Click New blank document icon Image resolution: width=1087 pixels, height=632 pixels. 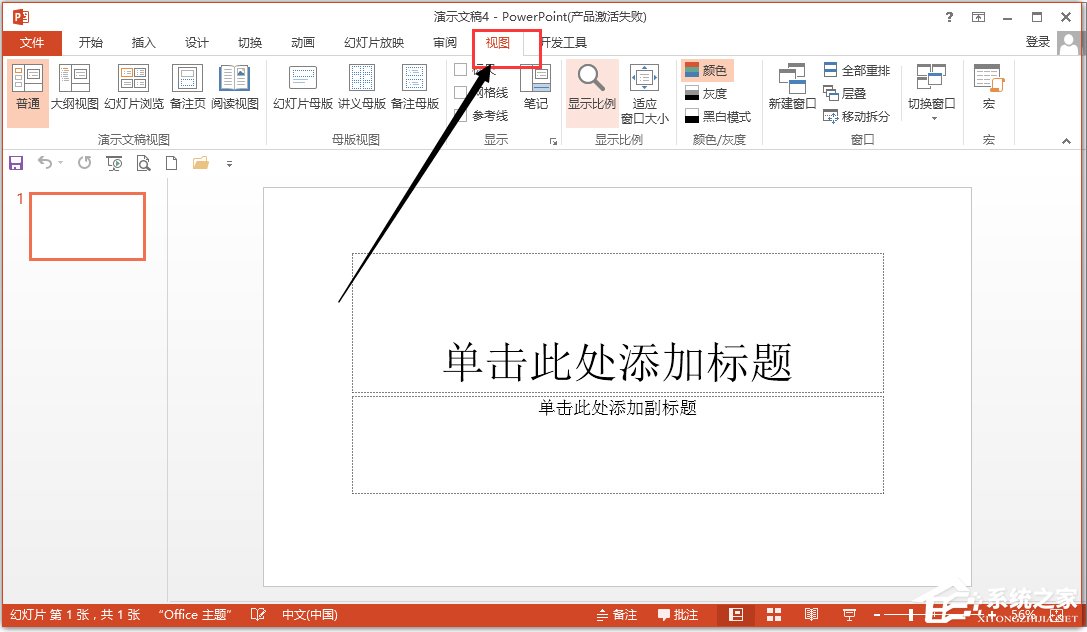171,164
